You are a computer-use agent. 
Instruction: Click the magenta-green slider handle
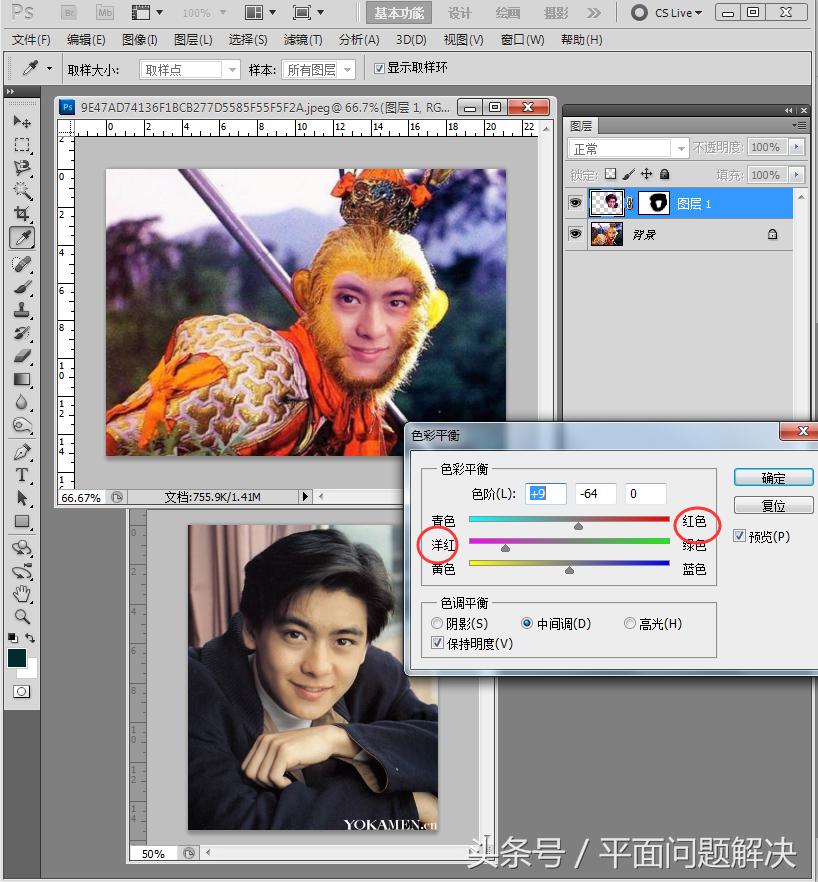(505, 548)
